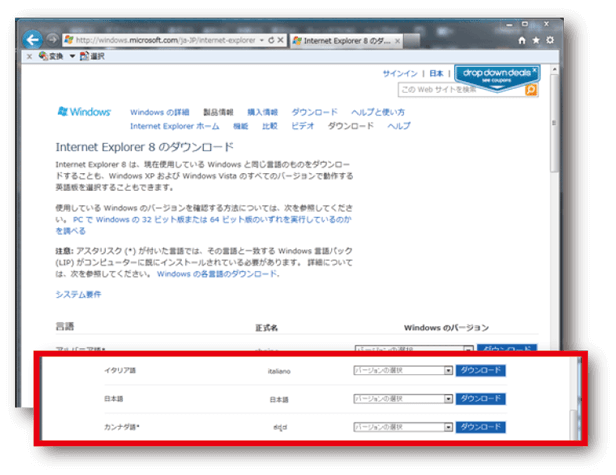Screen dimensions: 616x475
Task: Refresh the page with the reload icon
Action: 271,40
